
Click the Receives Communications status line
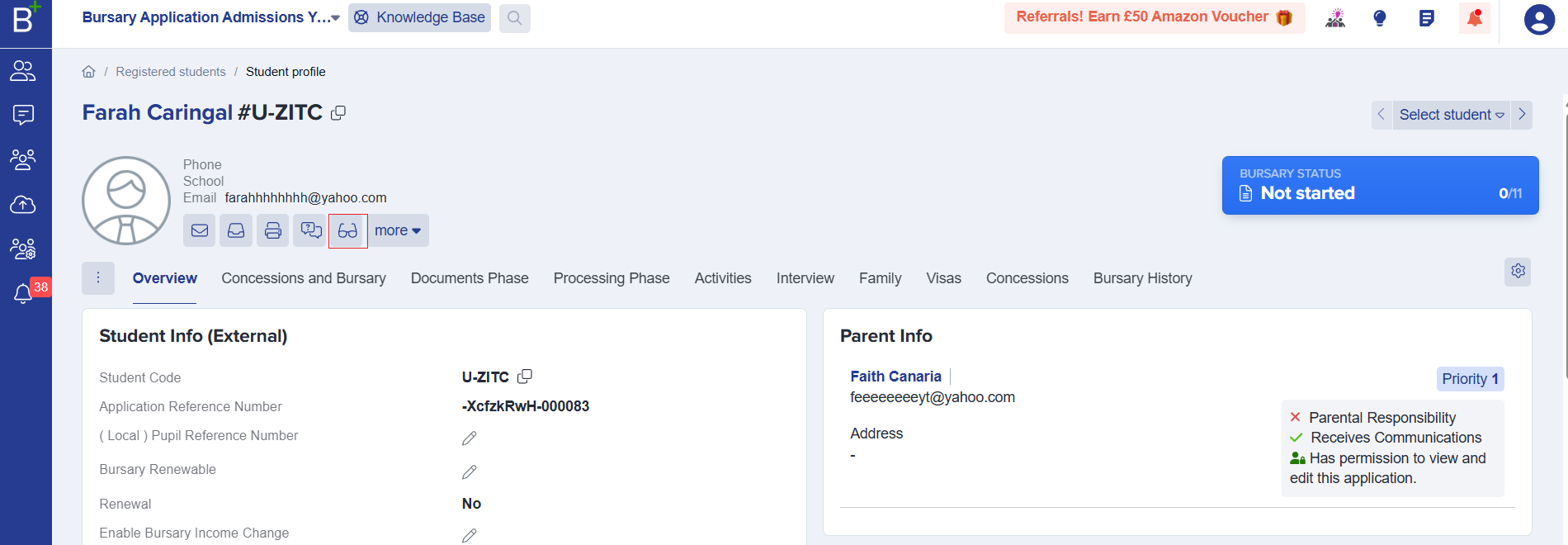(1386, 438)
